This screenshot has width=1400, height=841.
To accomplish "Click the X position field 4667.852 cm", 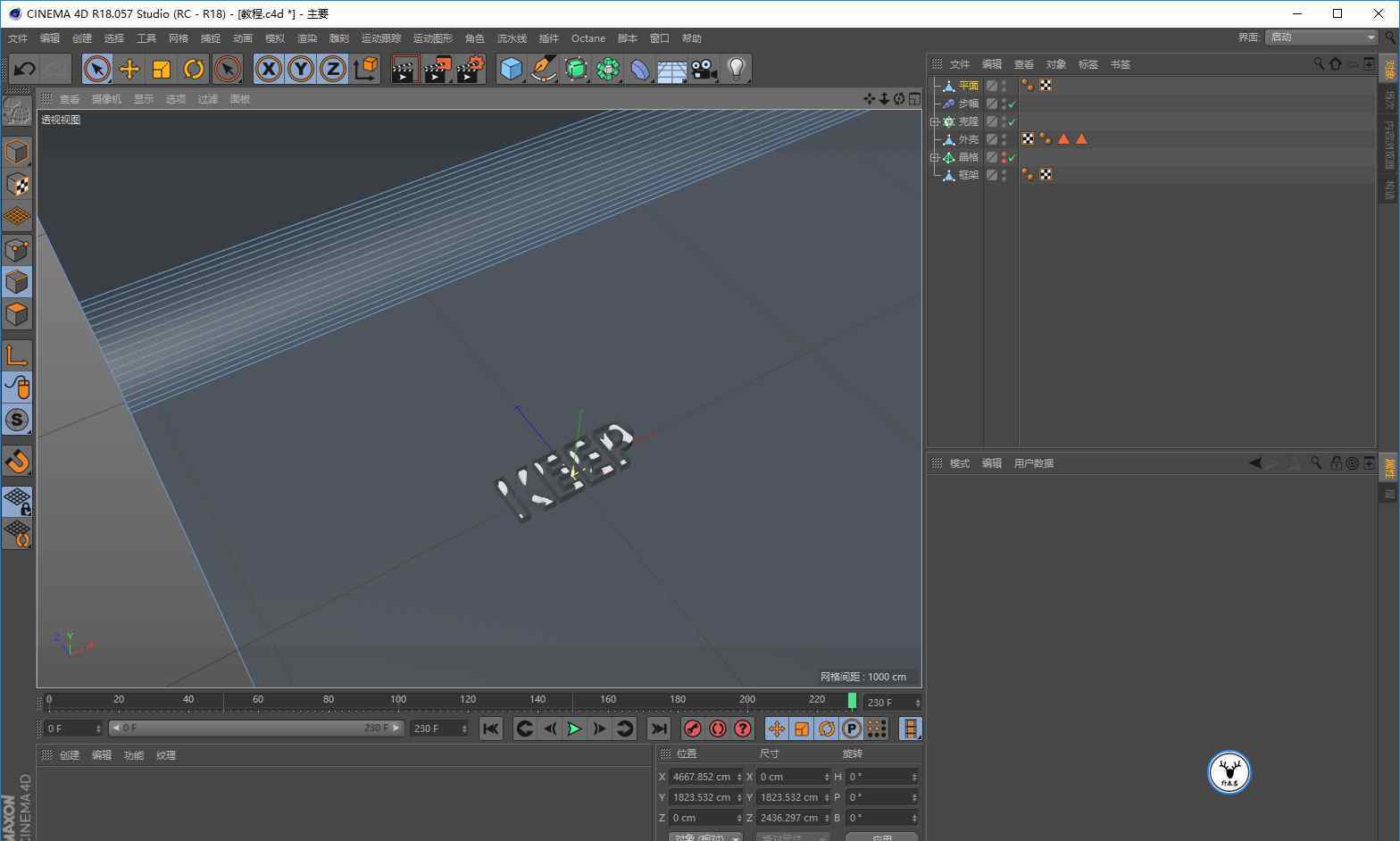I will 702,777.
